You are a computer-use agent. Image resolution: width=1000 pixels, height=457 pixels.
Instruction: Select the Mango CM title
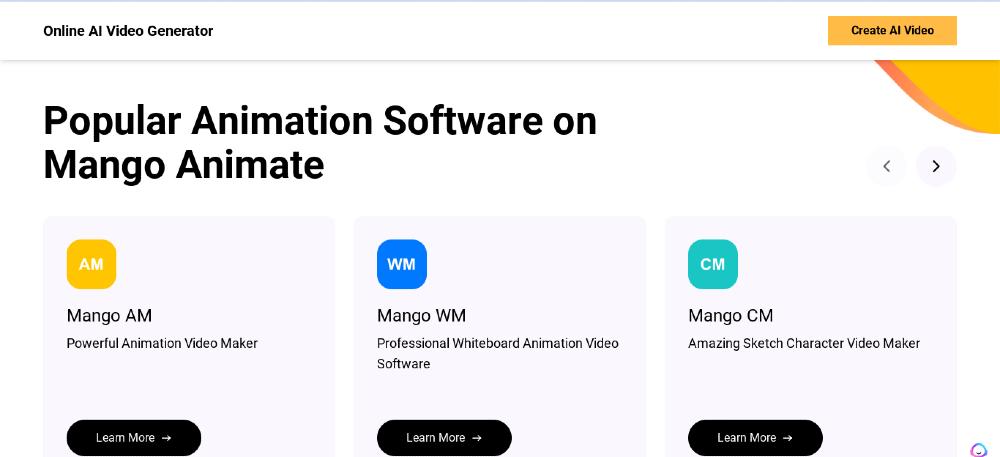click(731, 316)
